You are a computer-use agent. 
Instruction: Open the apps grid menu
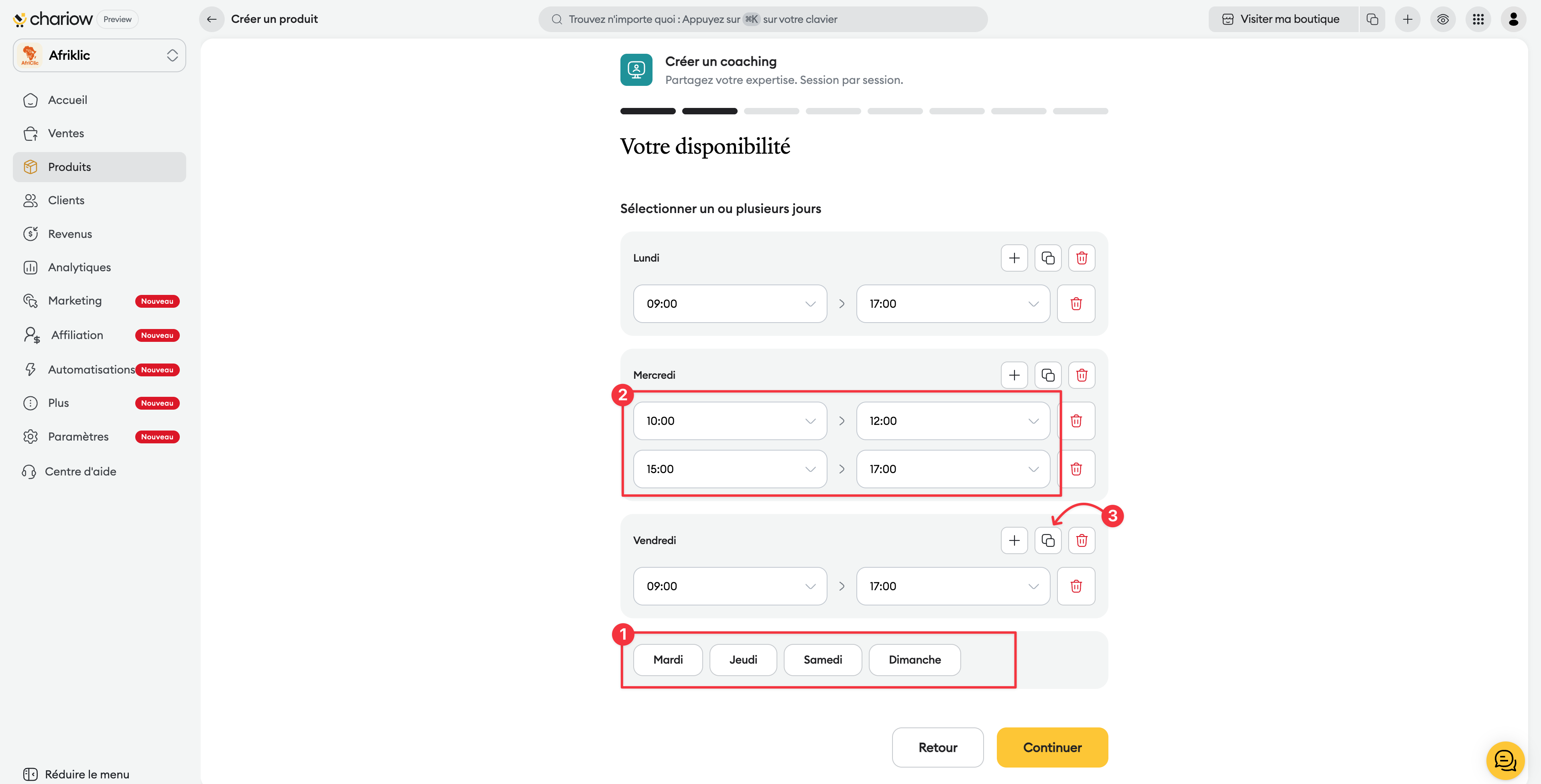coord(1478,19)
